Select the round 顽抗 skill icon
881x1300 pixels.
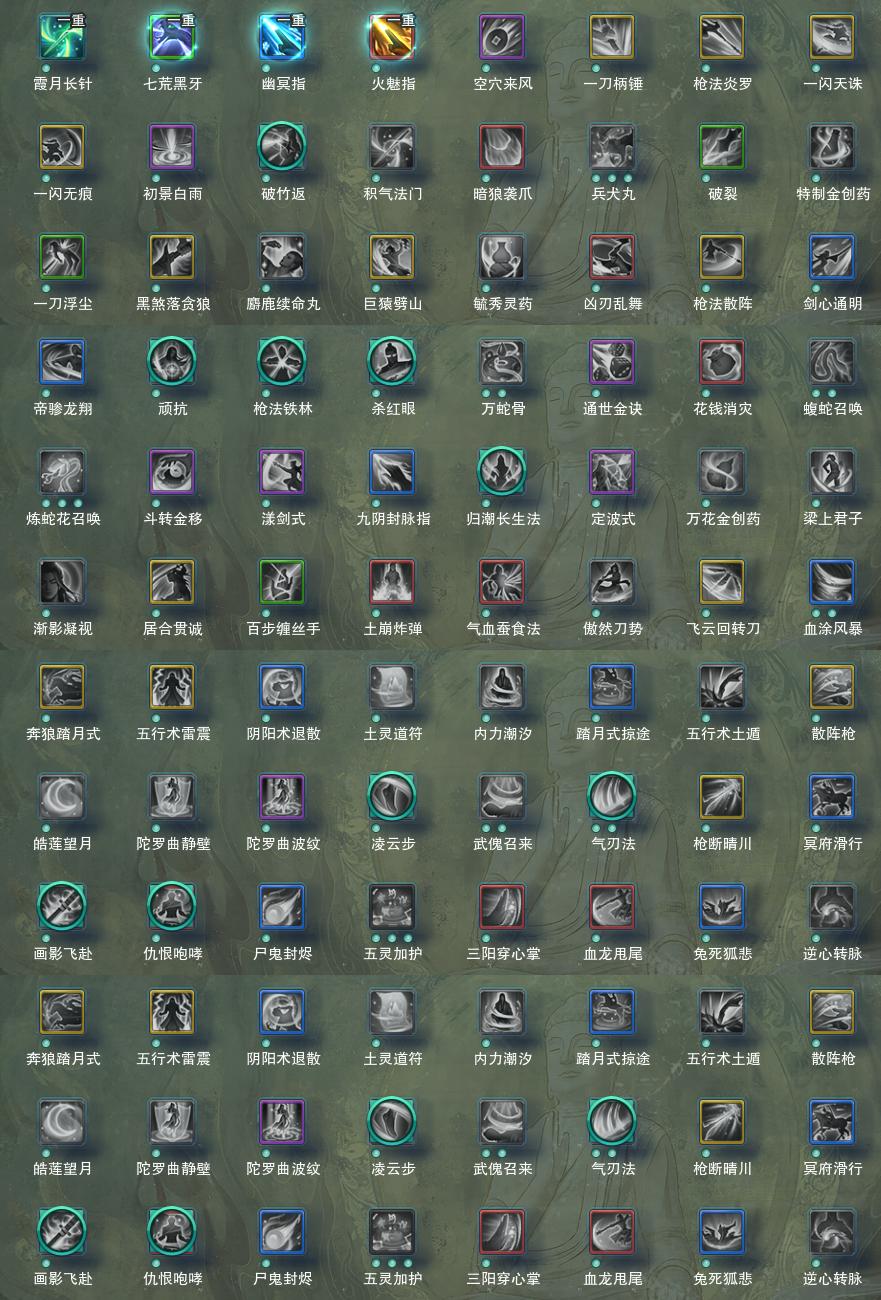(x=172, y=362)
